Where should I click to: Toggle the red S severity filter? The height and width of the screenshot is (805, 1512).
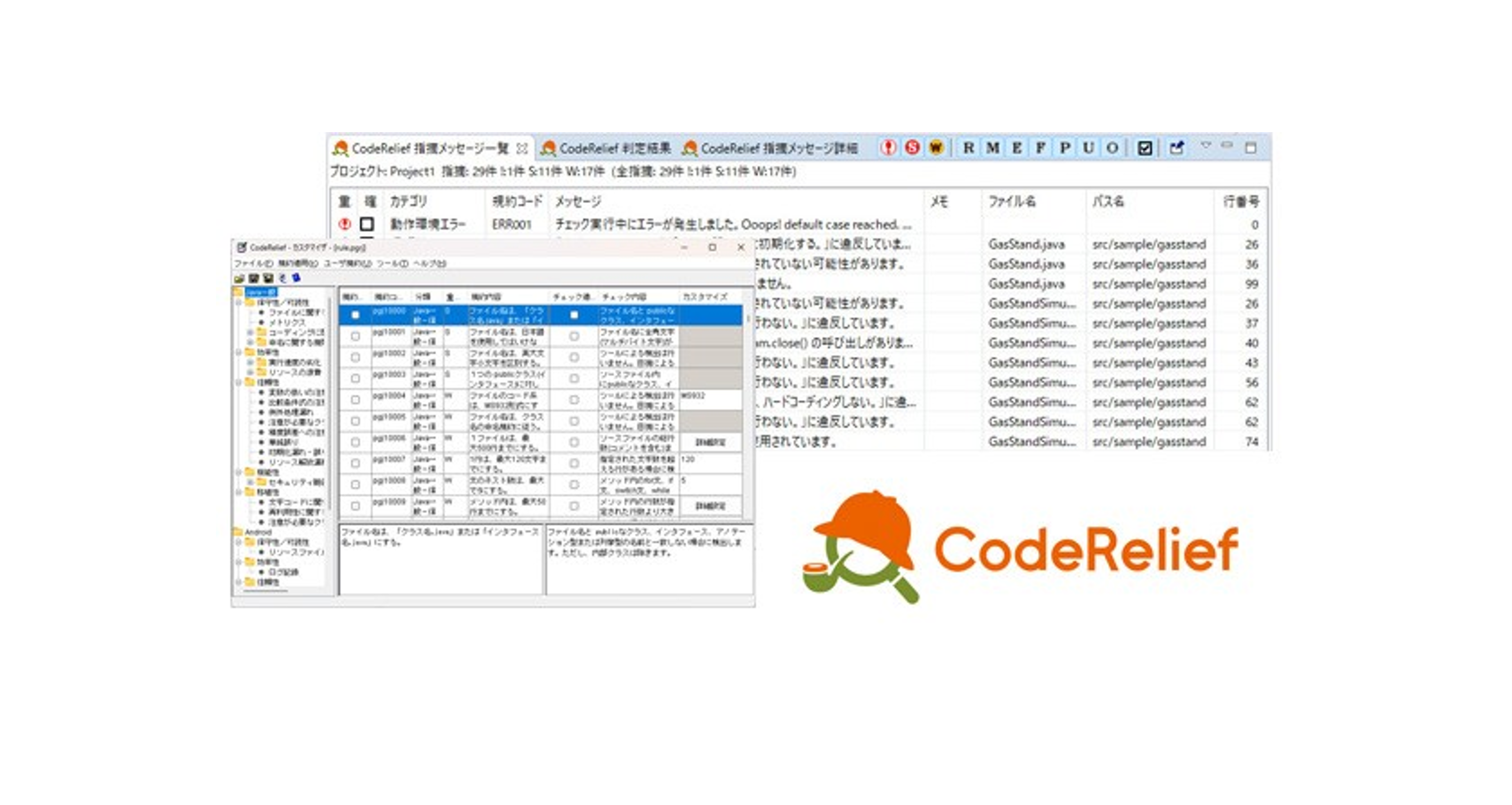tap(912, 148)
